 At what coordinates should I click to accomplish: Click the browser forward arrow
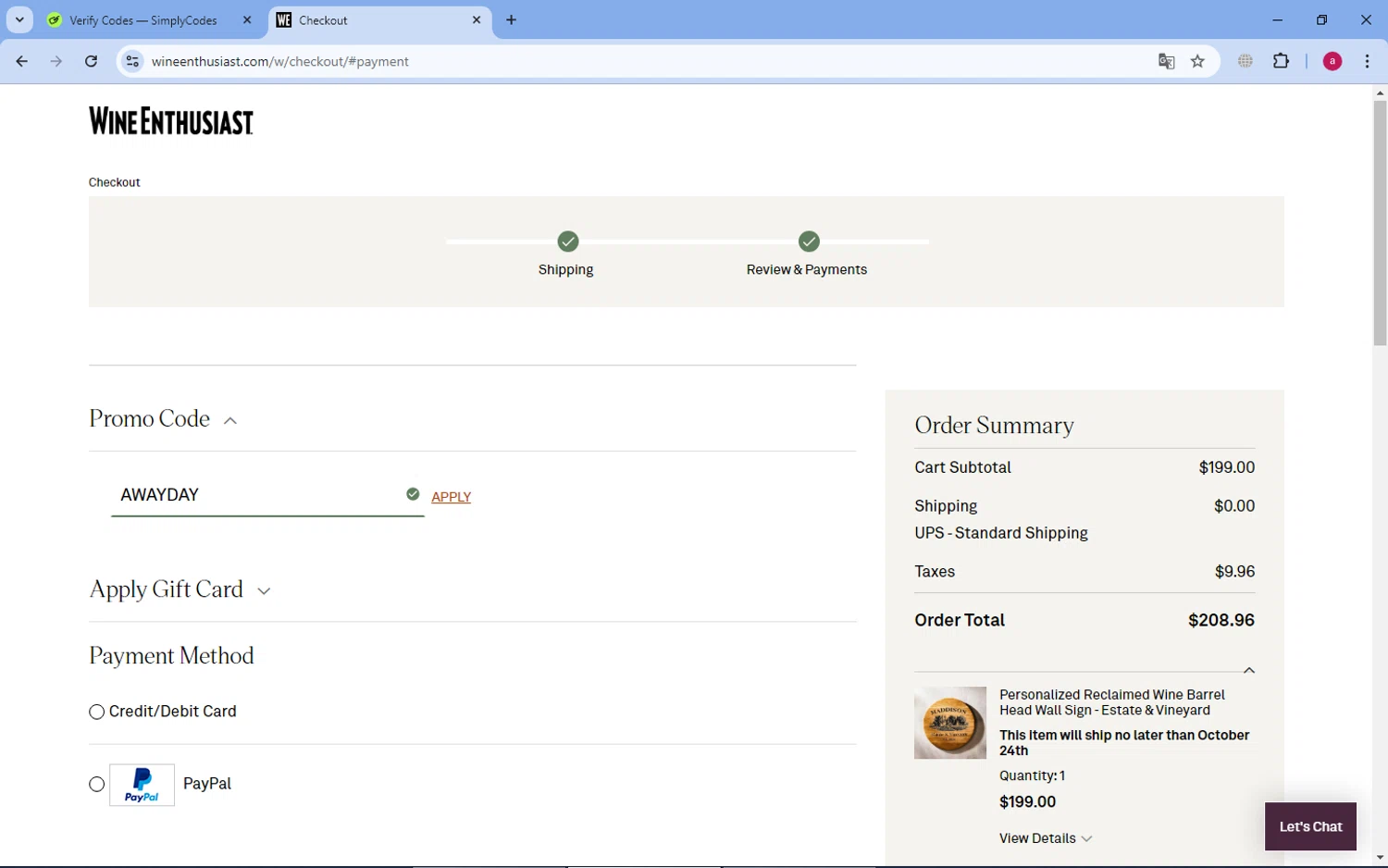pos(56,61)
